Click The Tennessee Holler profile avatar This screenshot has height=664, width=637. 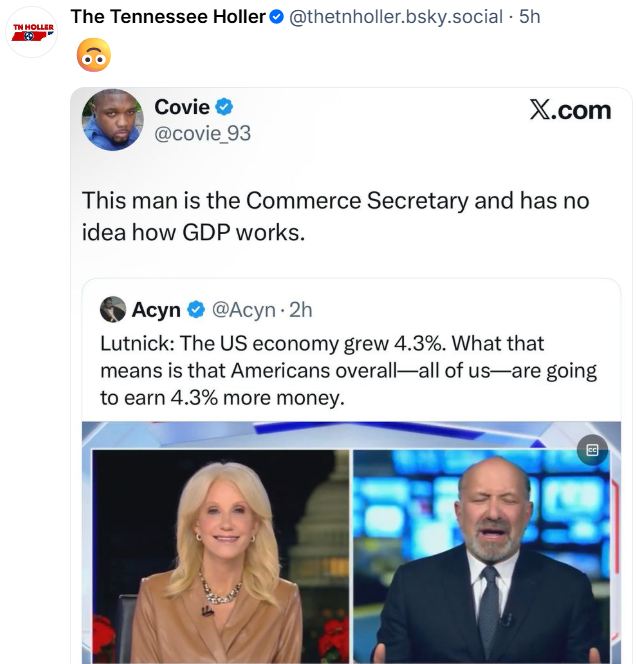point(33,32)
